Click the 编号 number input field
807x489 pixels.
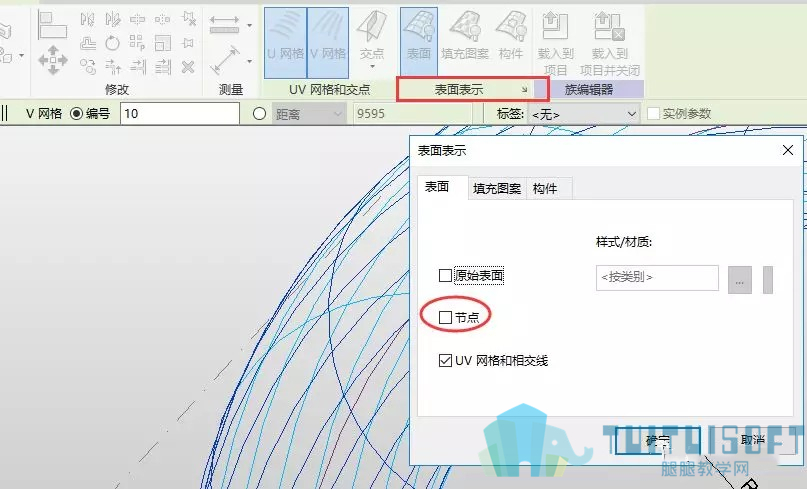tap(180, 113)
